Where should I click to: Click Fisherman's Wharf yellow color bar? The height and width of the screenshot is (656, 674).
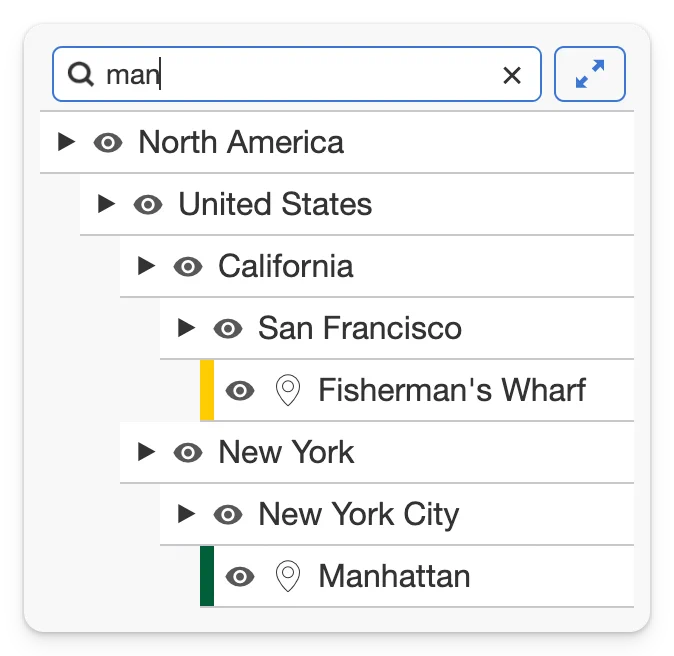click(x=207, y=390)
